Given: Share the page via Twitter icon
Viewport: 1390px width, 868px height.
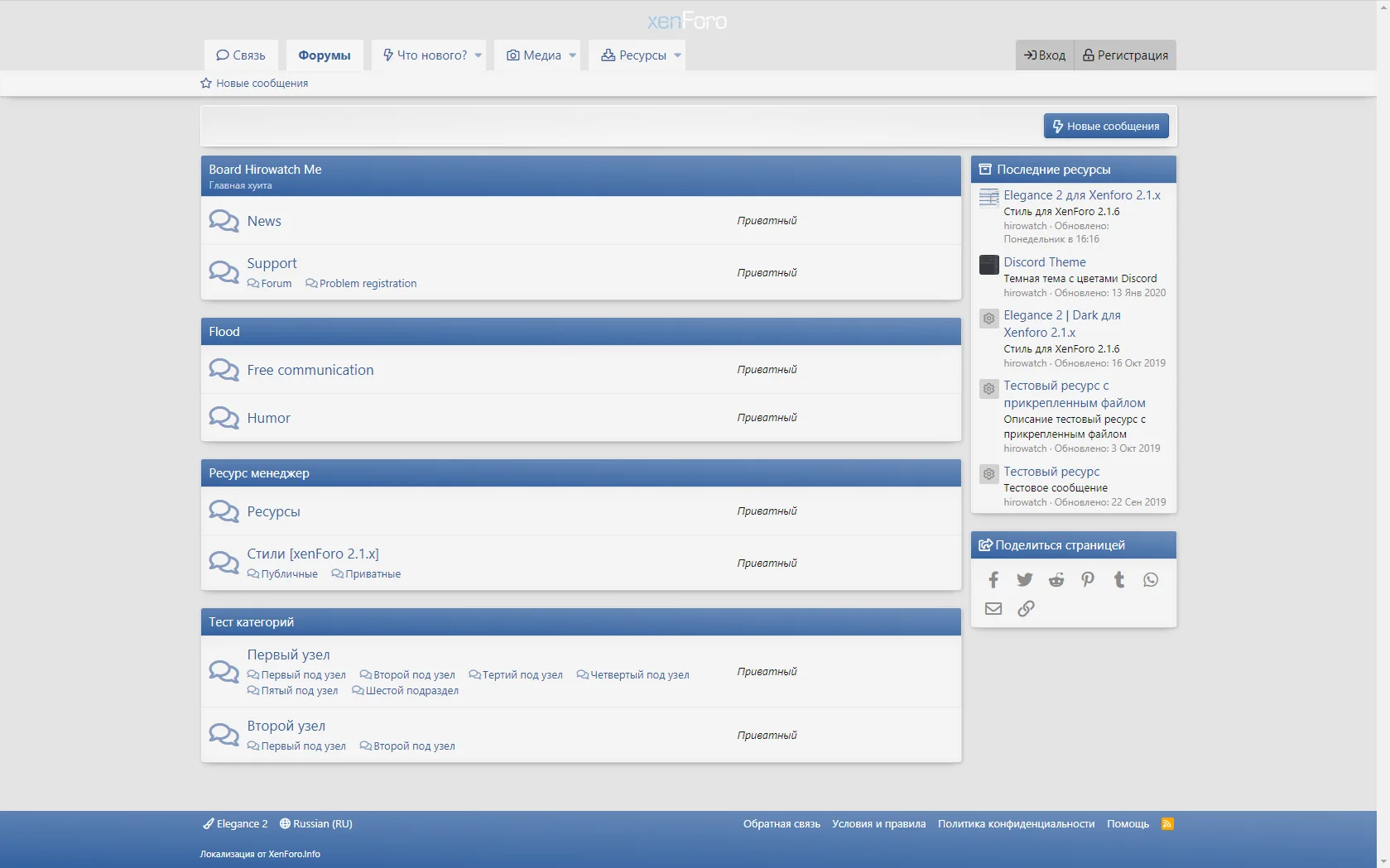Looking at the screenshot, I should coord(1025,580).
